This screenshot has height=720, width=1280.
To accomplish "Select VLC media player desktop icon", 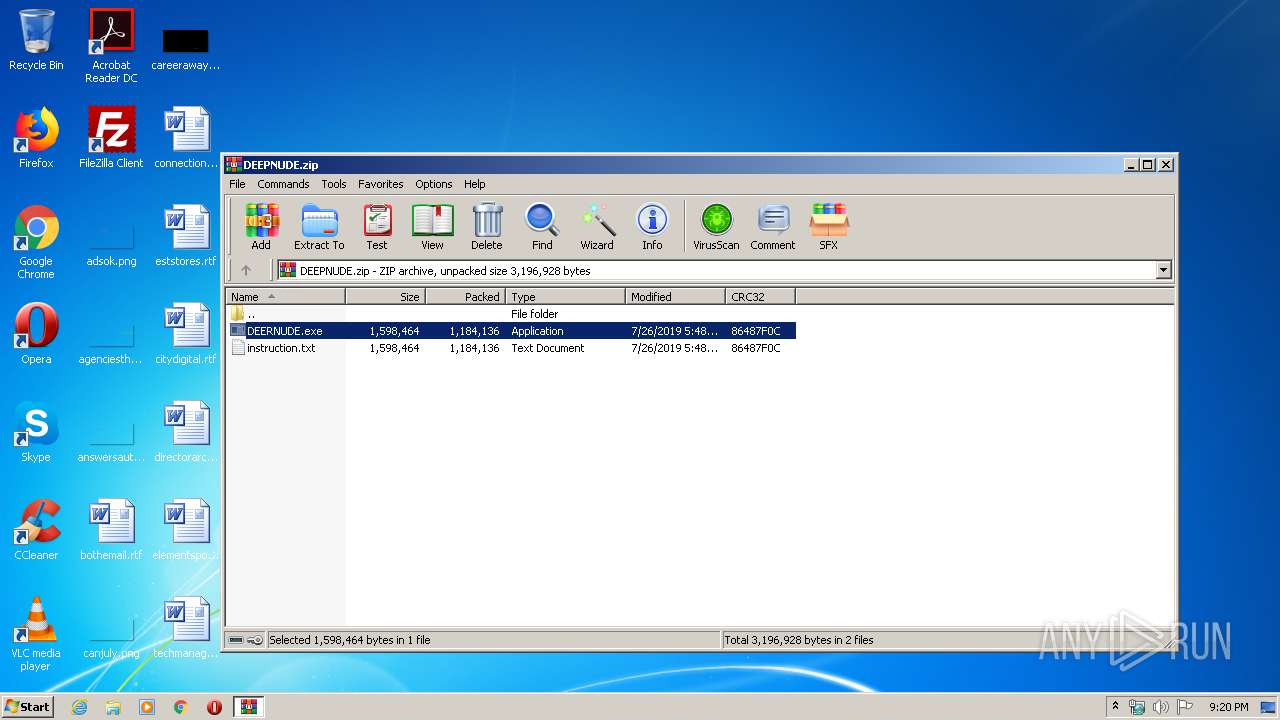I will pyautogui.click(x=36, y=634).
